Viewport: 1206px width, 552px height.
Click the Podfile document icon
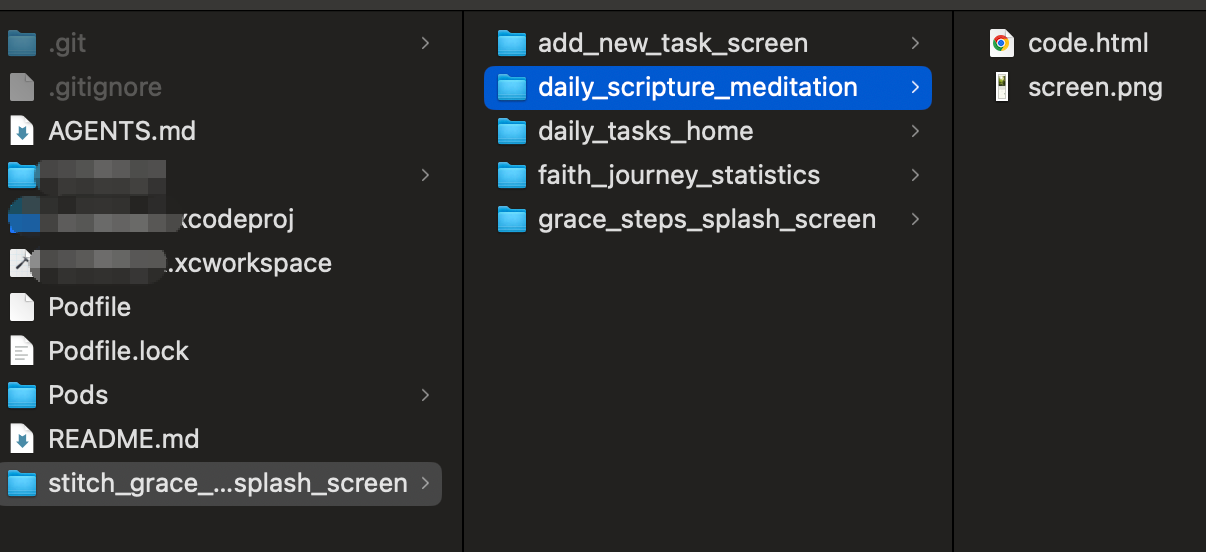pyautogui.click(x=22, y=307)
